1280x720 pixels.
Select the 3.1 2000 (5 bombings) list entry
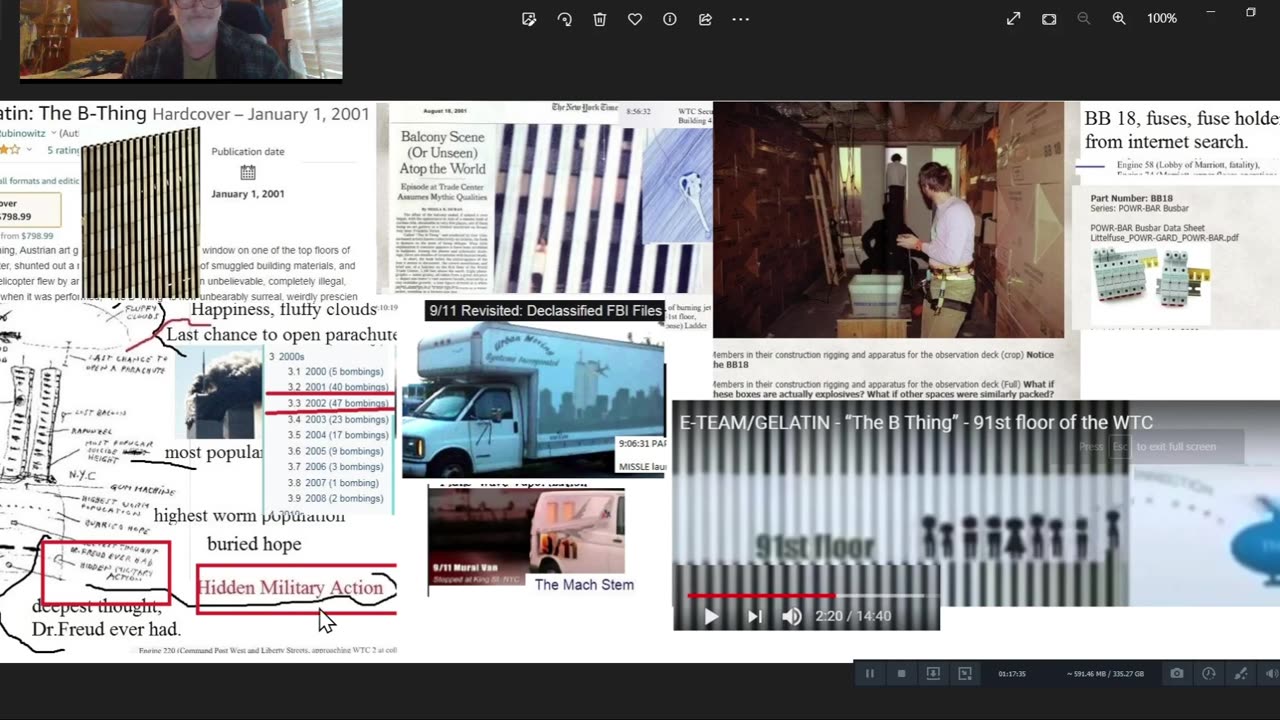[335, 372]
